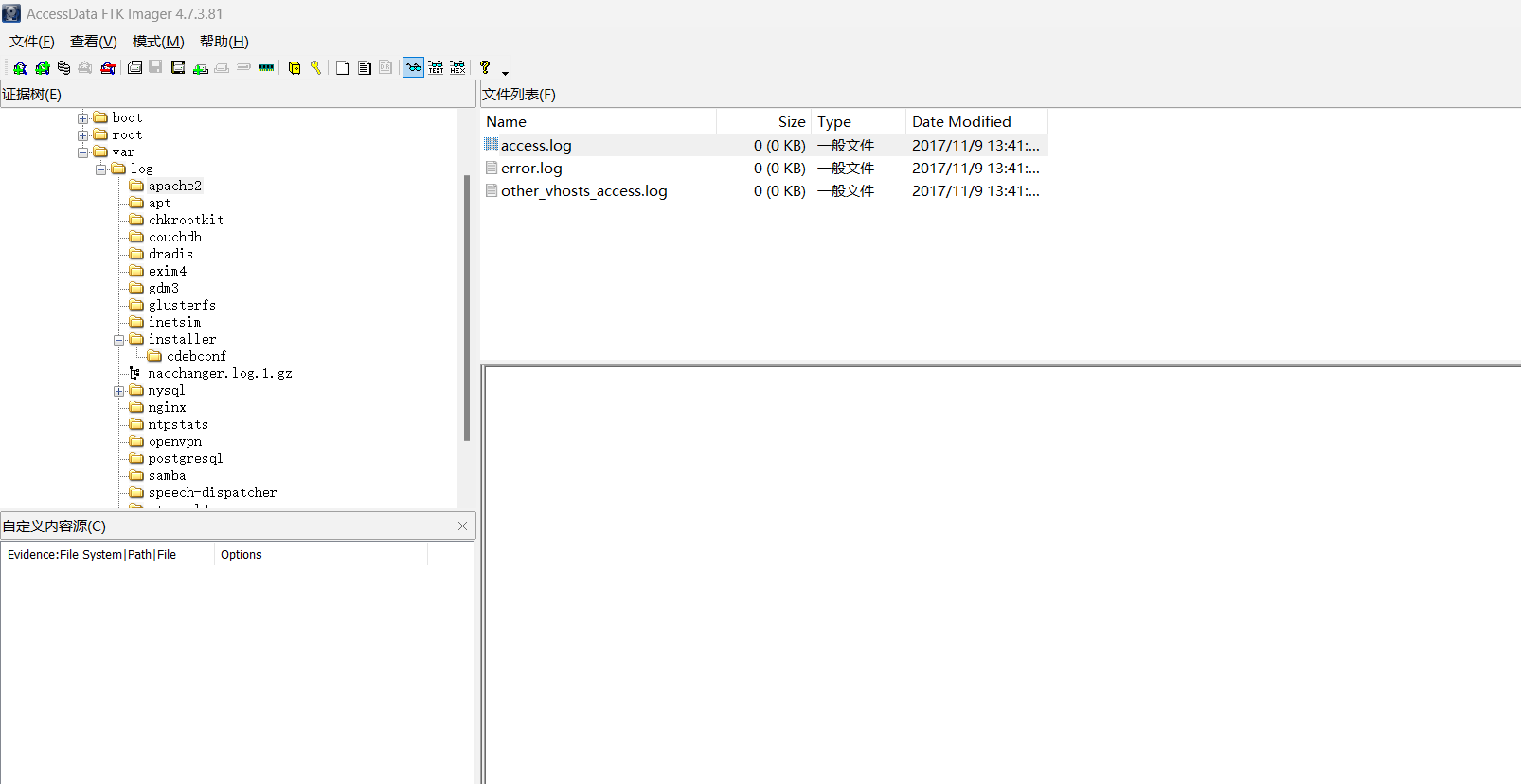Click the Options column header

[321, 555]
